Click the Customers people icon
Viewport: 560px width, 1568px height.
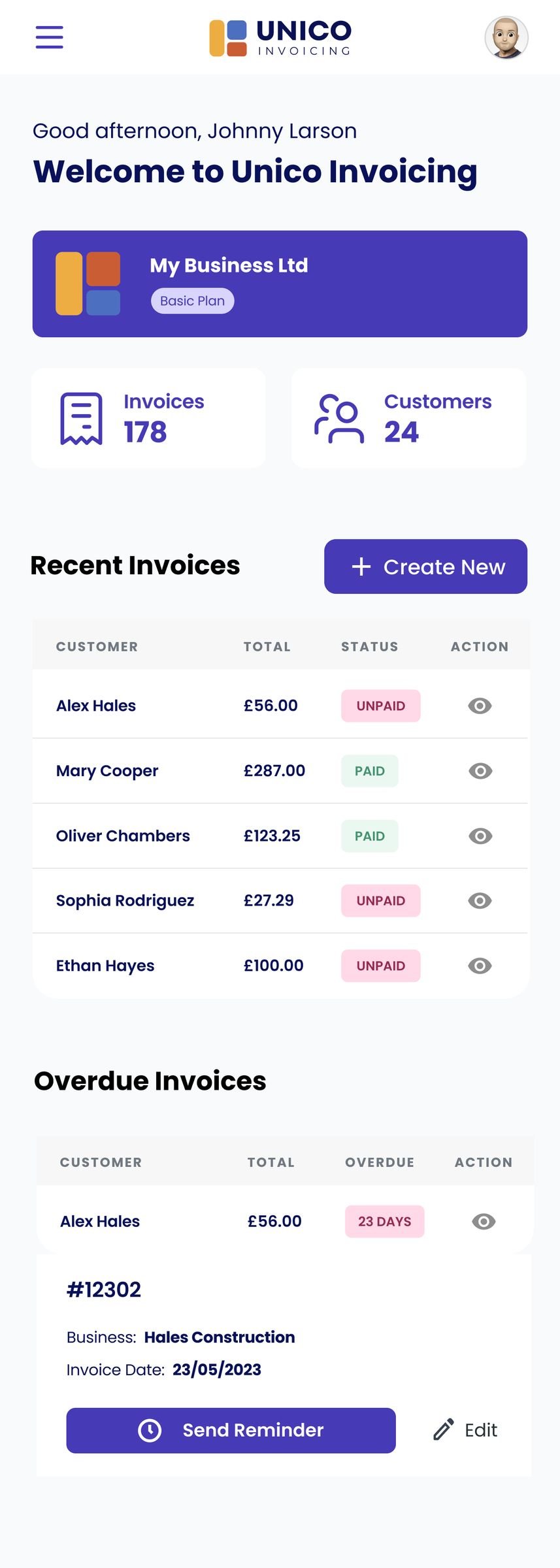pyautogui.click(x=339, y=419)
